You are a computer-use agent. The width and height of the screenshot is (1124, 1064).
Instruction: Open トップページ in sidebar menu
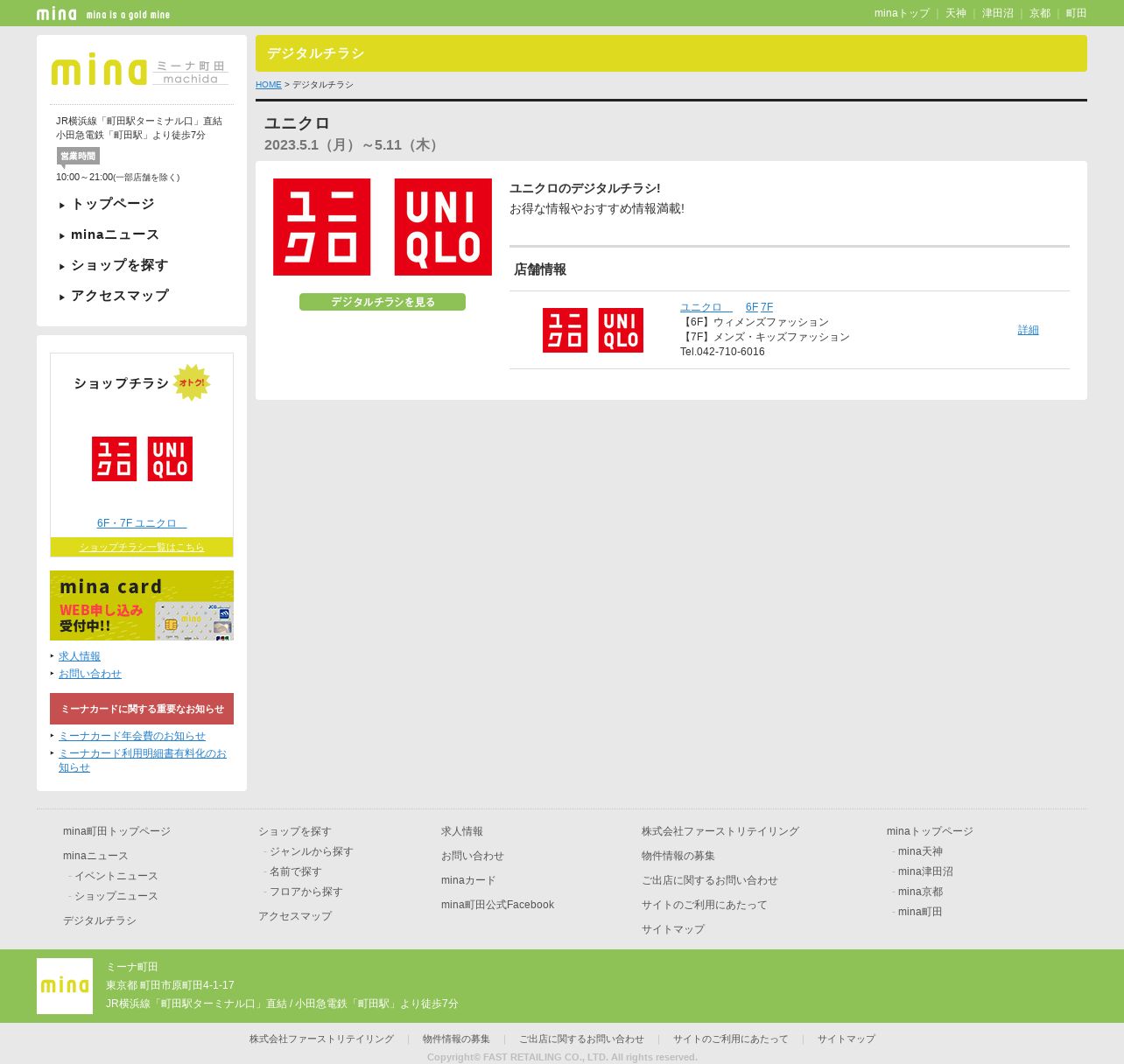pos(113,204)
